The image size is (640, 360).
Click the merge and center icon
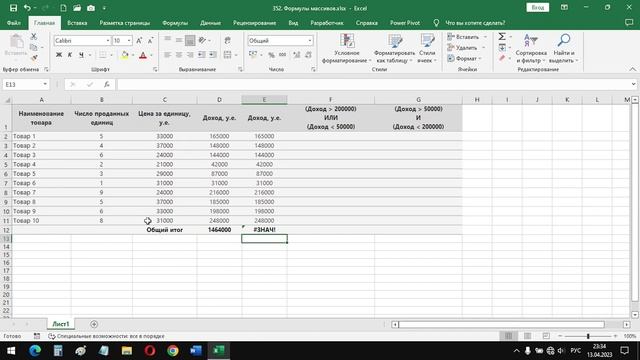(228, 55)
